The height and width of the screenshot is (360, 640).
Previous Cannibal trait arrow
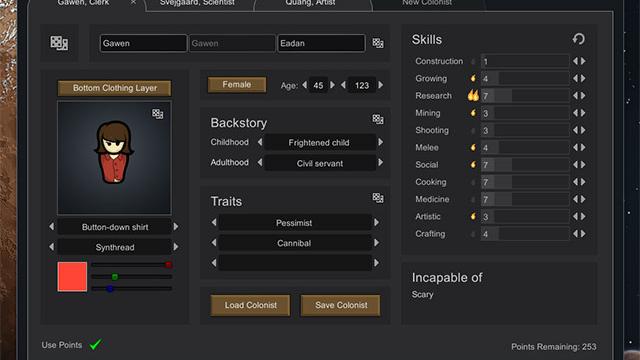coord(214,243)
